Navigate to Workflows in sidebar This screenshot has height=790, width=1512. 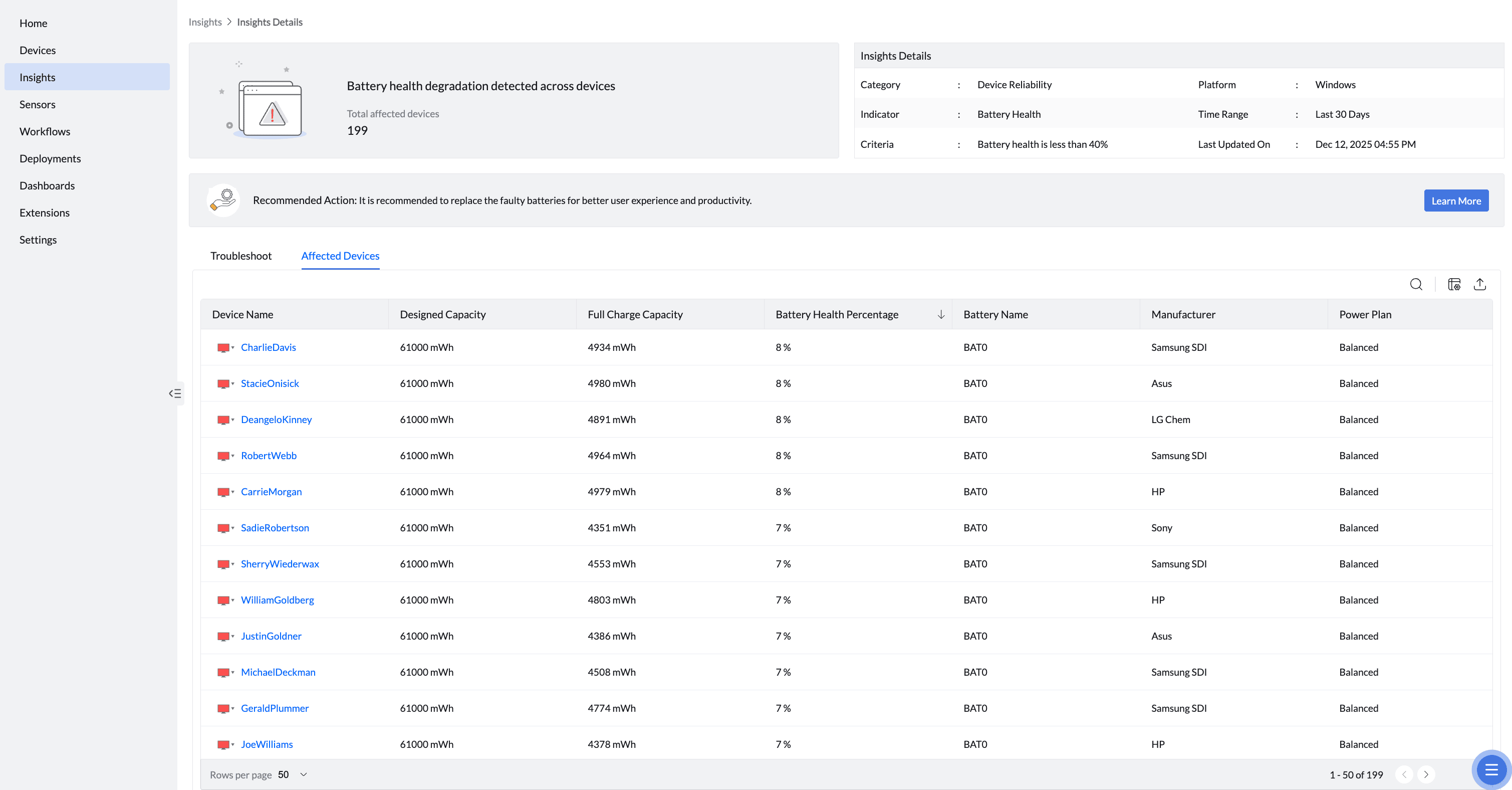[x=45, y=131]
